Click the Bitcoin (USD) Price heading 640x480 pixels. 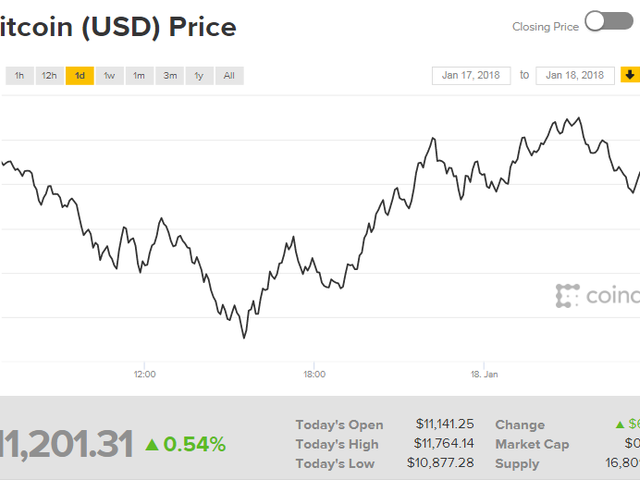pyautogui.click(x=118, y=27)
